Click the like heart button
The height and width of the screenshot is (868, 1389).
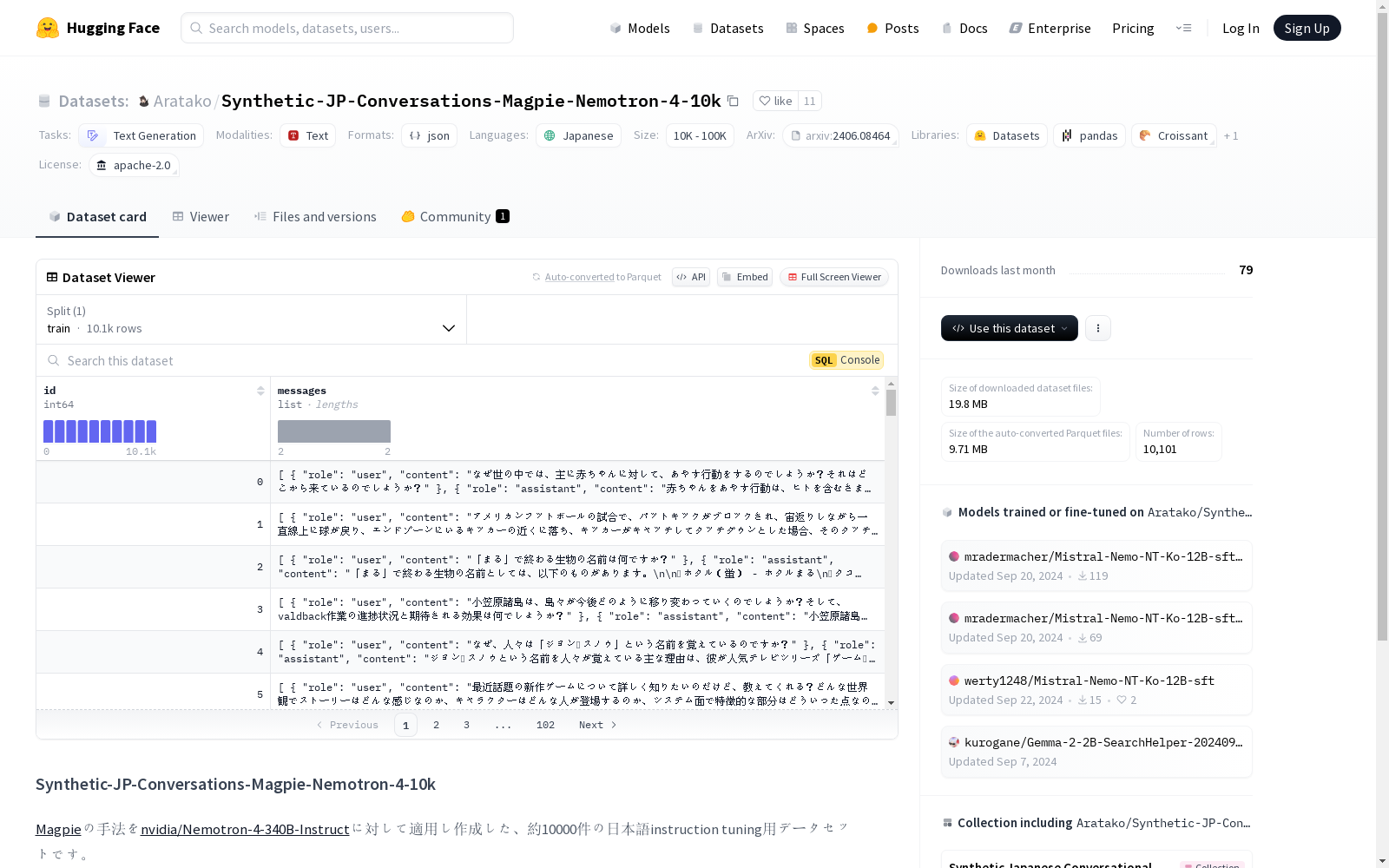point(775,101)
